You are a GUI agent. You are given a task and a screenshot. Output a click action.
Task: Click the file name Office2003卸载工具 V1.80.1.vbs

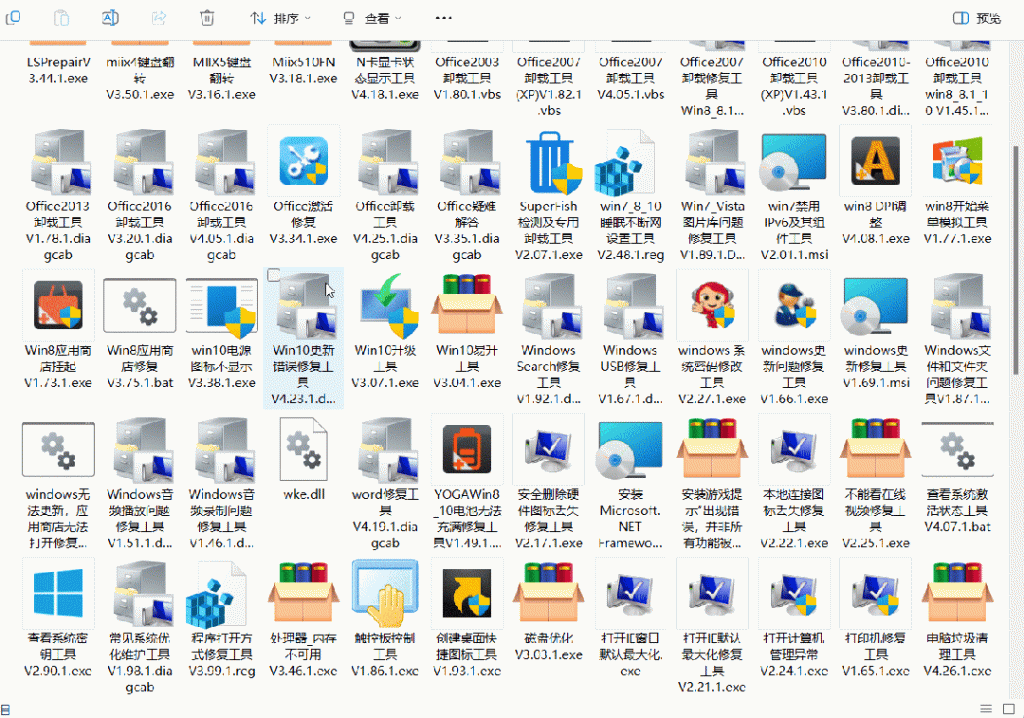(x=467, y=78)
